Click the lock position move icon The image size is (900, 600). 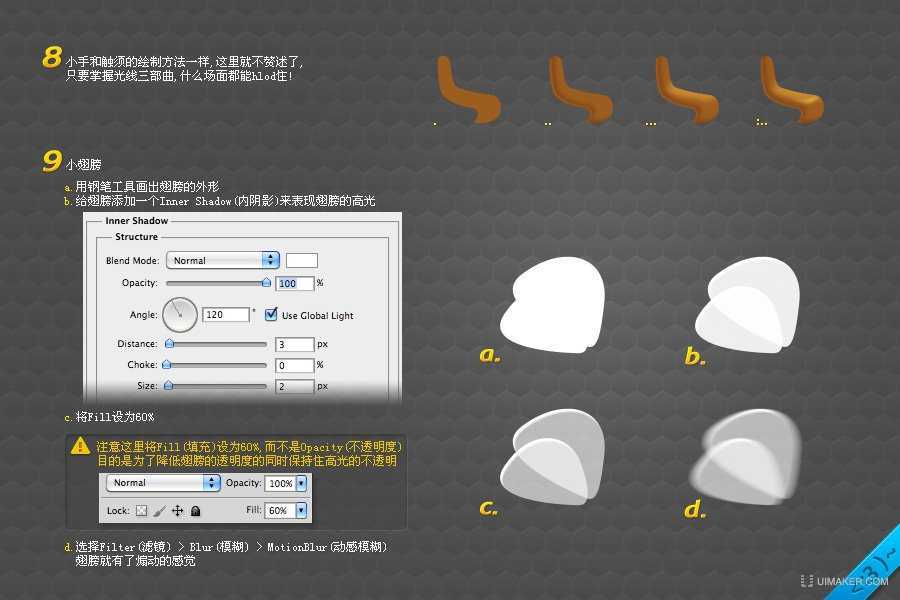[x=178, y=510]
